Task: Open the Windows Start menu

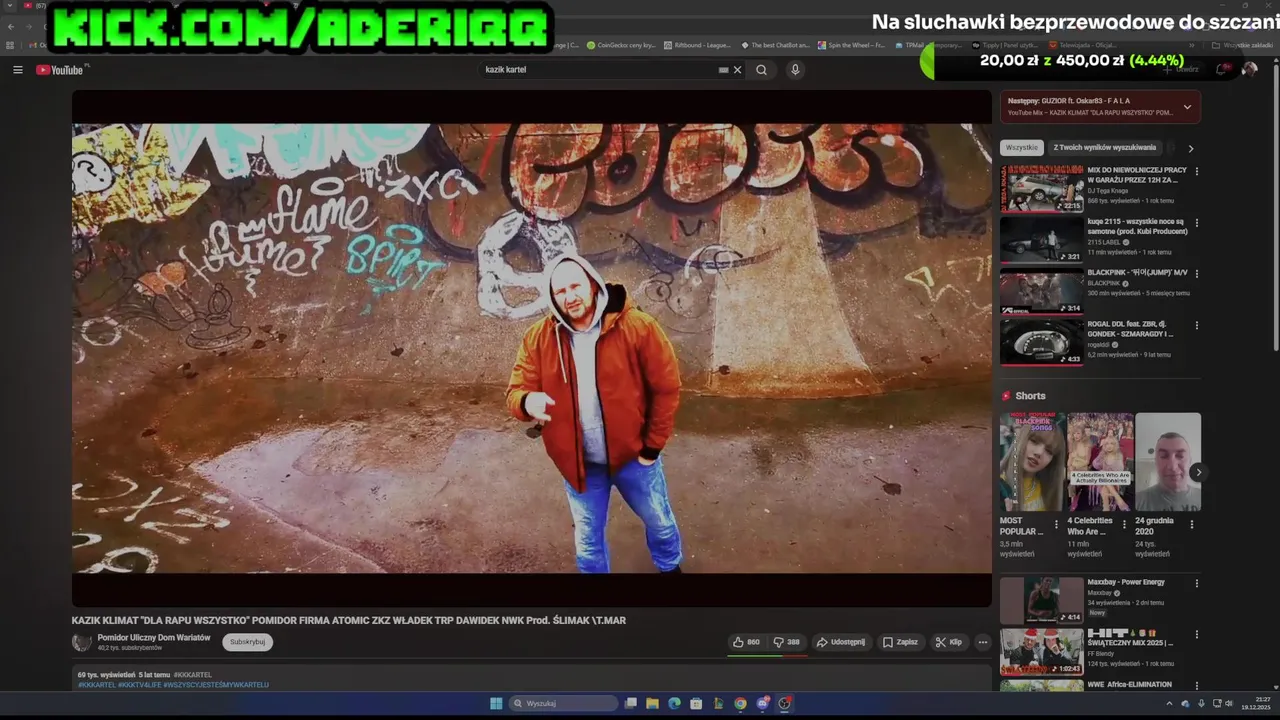Action: (x=496, y=703)
